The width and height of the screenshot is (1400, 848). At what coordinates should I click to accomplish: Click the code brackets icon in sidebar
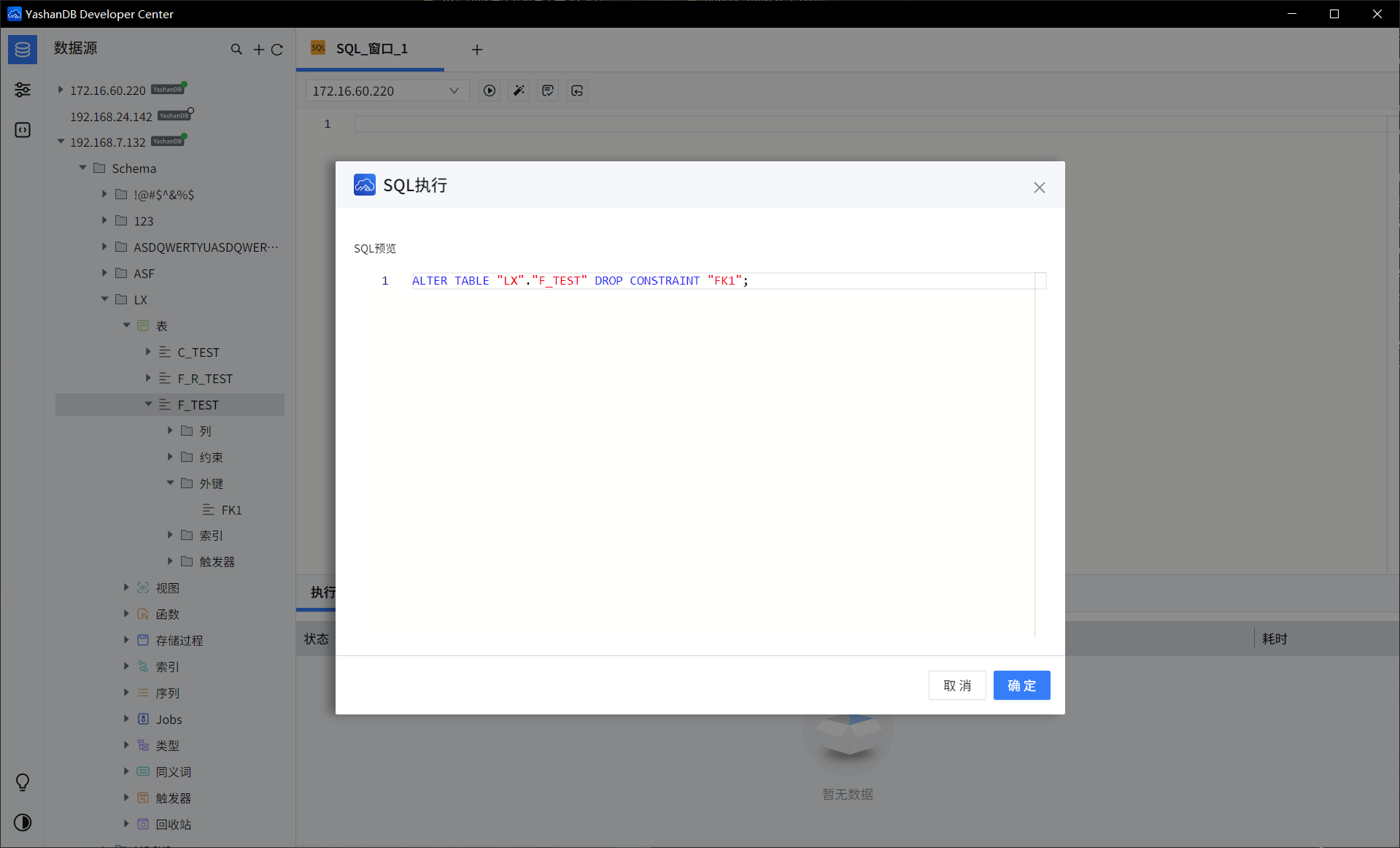pyautogui.click(x=23, y=130)
